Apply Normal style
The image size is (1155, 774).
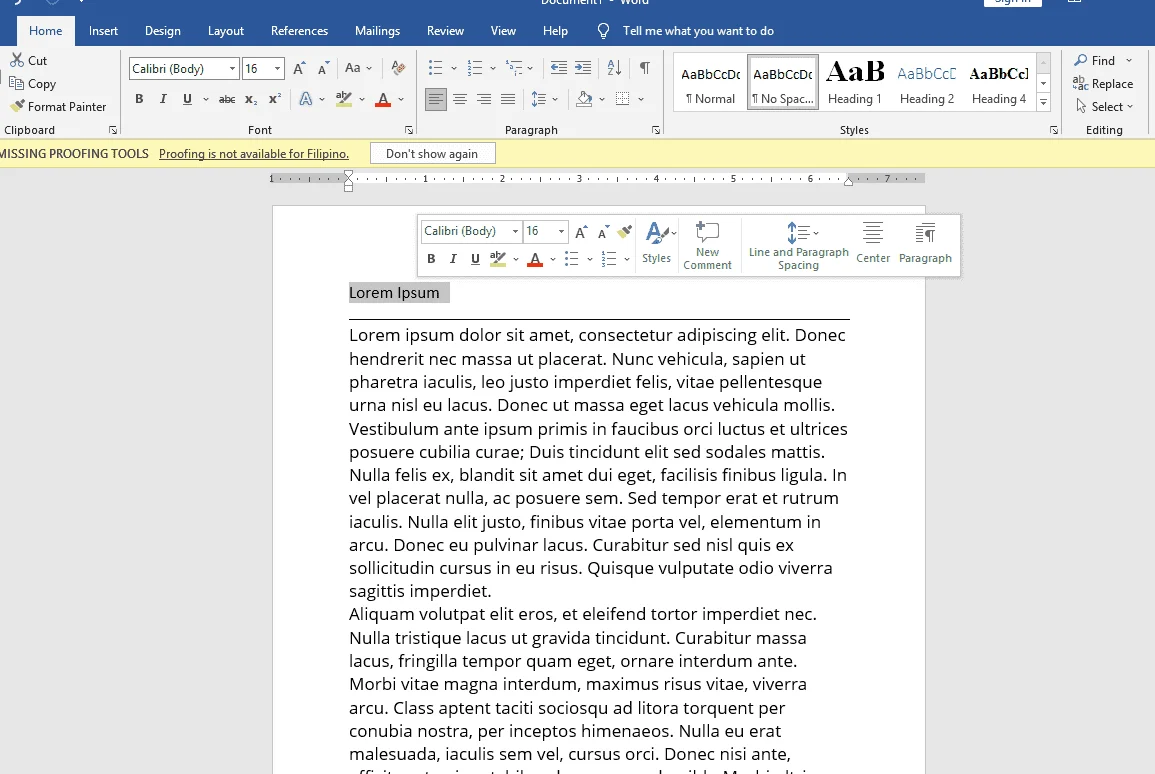point(710,82)
